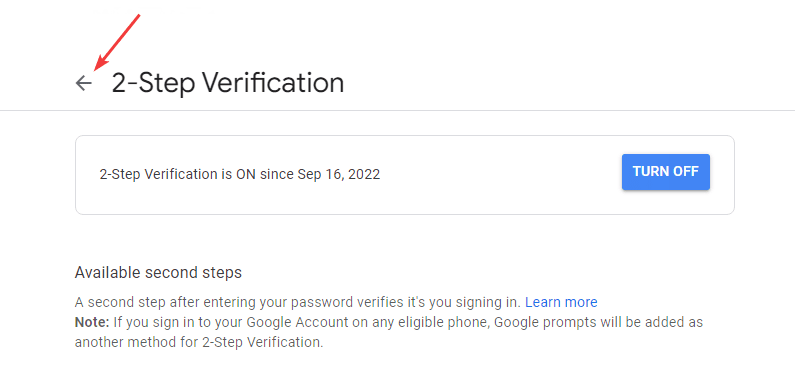Click the words eligible phone in the note

pyautogui.click(x=449, y=322)
